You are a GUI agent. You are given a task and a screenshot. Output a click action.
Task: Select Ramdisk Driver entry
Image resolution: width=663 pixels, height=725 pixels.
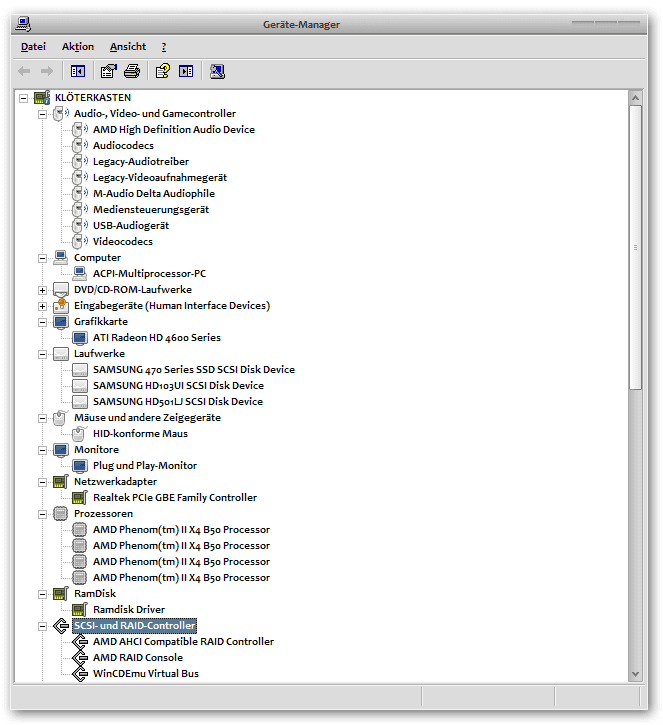(129, 610)
